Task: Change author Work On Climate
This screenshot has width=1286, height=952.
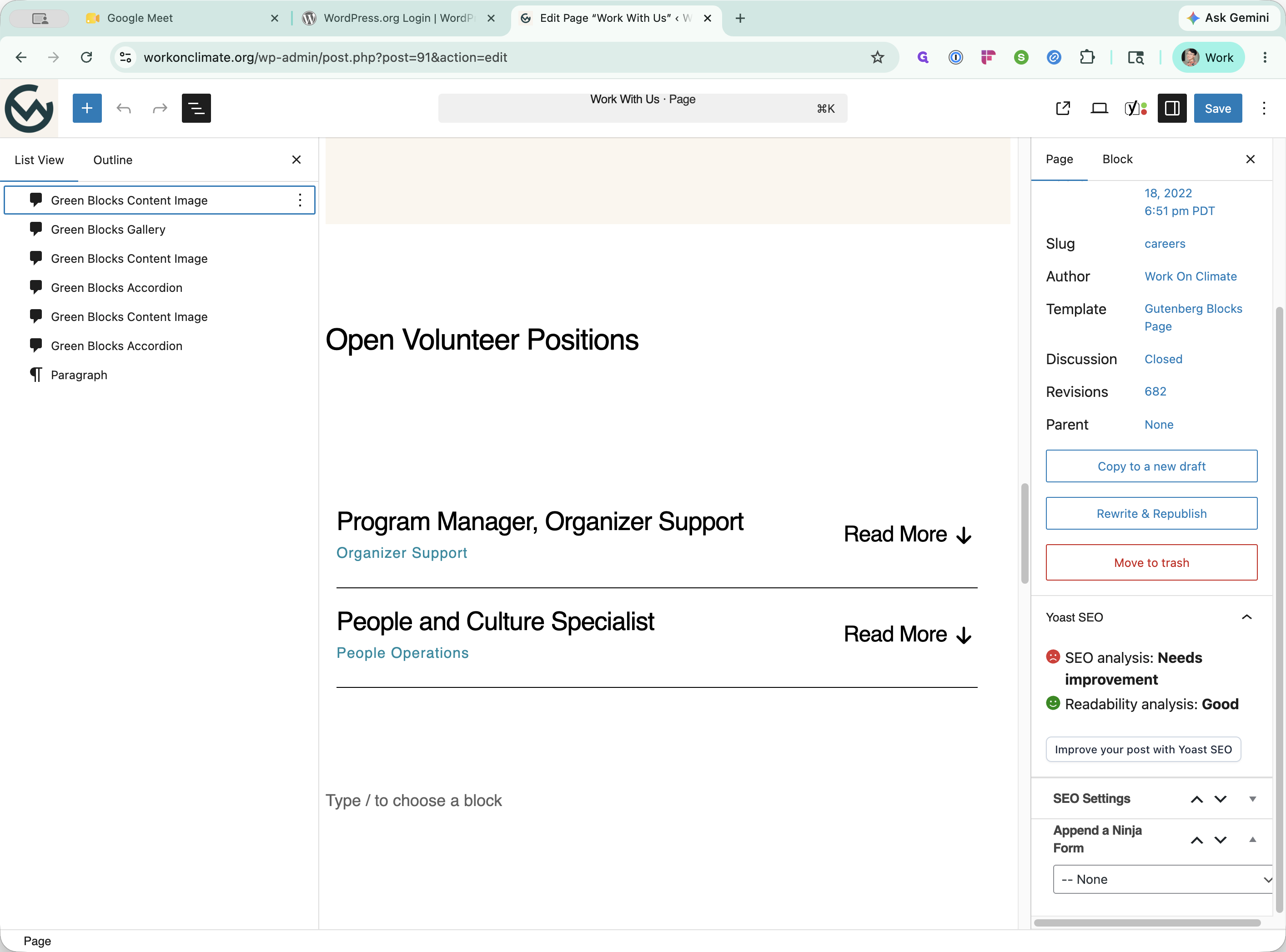Action: 1191,276
